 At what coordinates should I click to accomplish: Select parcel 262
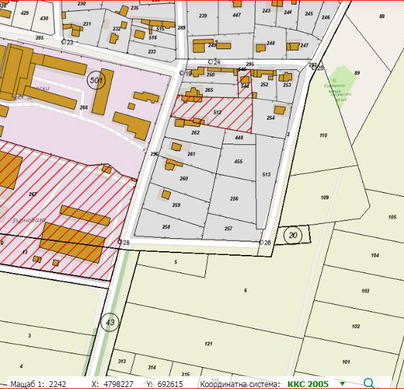click(x=195, y=132)
